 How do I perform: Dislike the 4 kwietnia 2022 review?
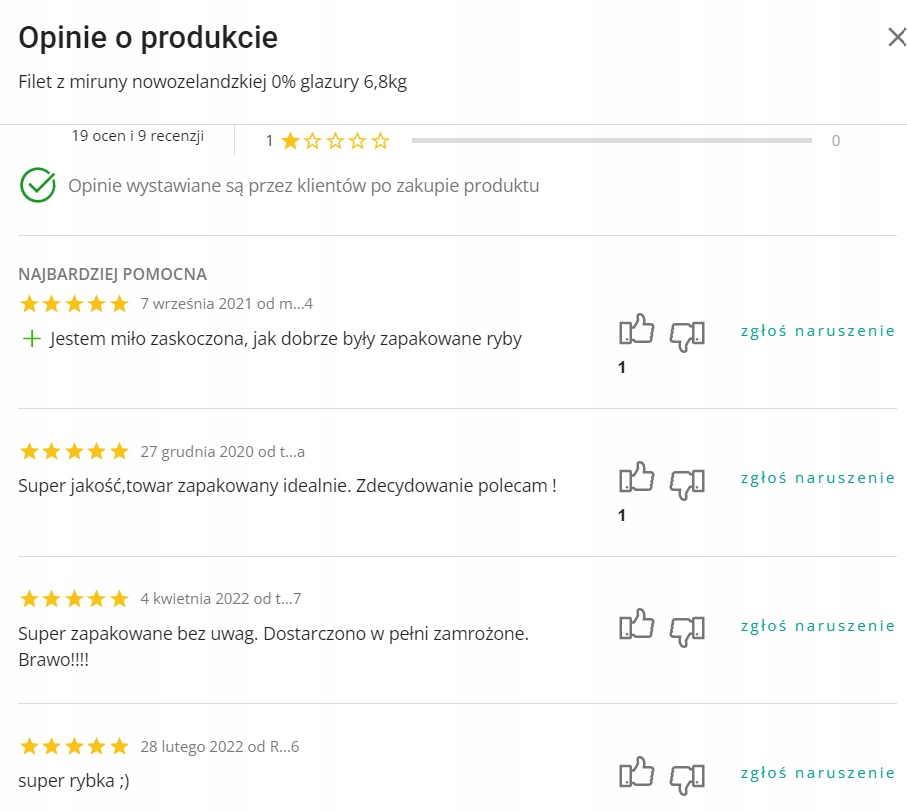pyautogui.click(x=687, y=629)
